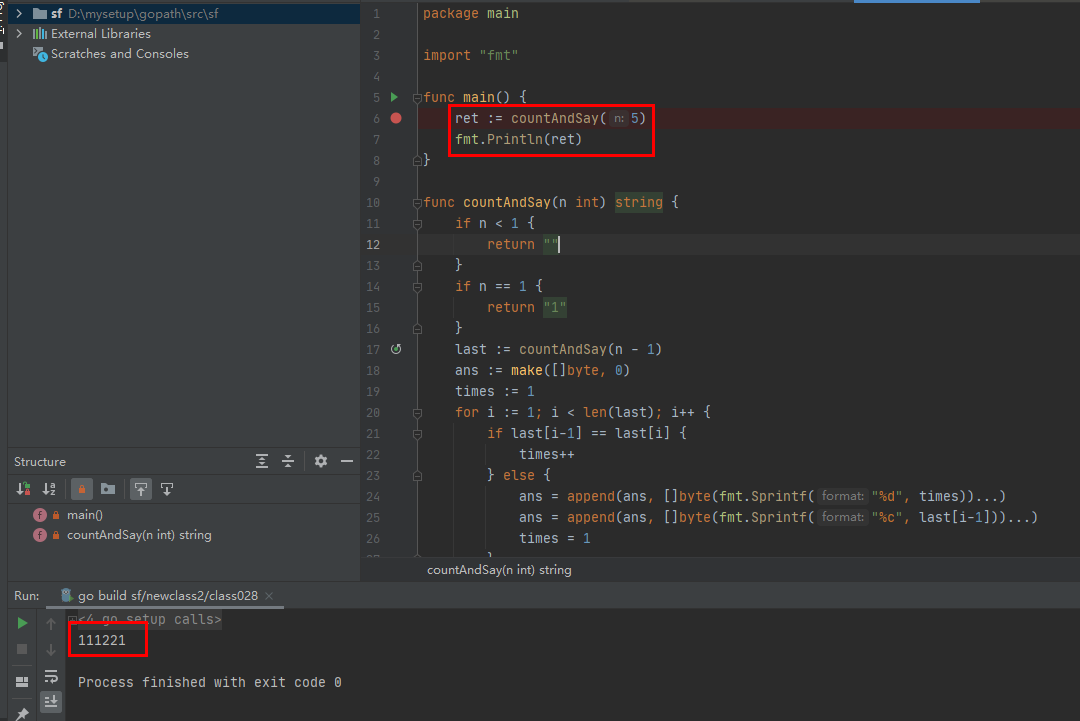Screen dimensions: 1080x721
Task: Fold the for loop block on line 20
Action: point(417,413)
